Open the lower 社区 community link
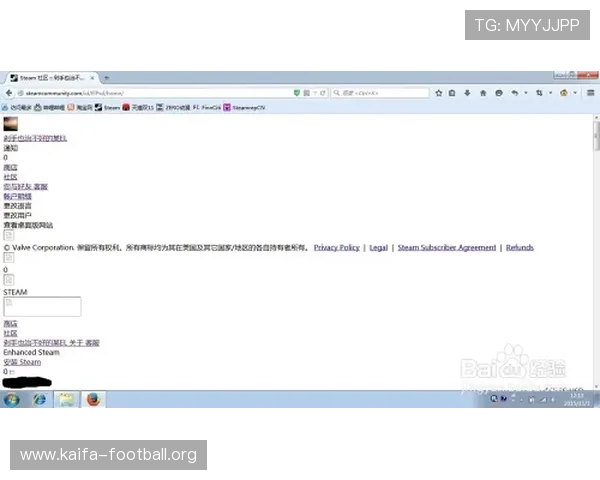The width and height of the screenshot is (600, 480). (x=10, y=333)
